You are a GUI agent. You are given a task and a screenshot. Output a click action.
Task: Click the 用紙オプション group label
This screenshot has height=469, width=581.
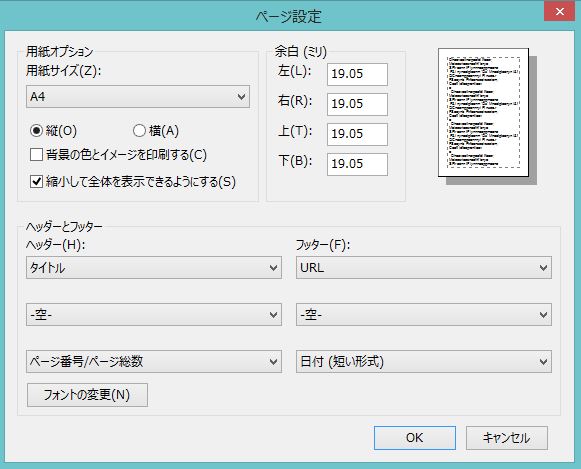click(59, 51)
